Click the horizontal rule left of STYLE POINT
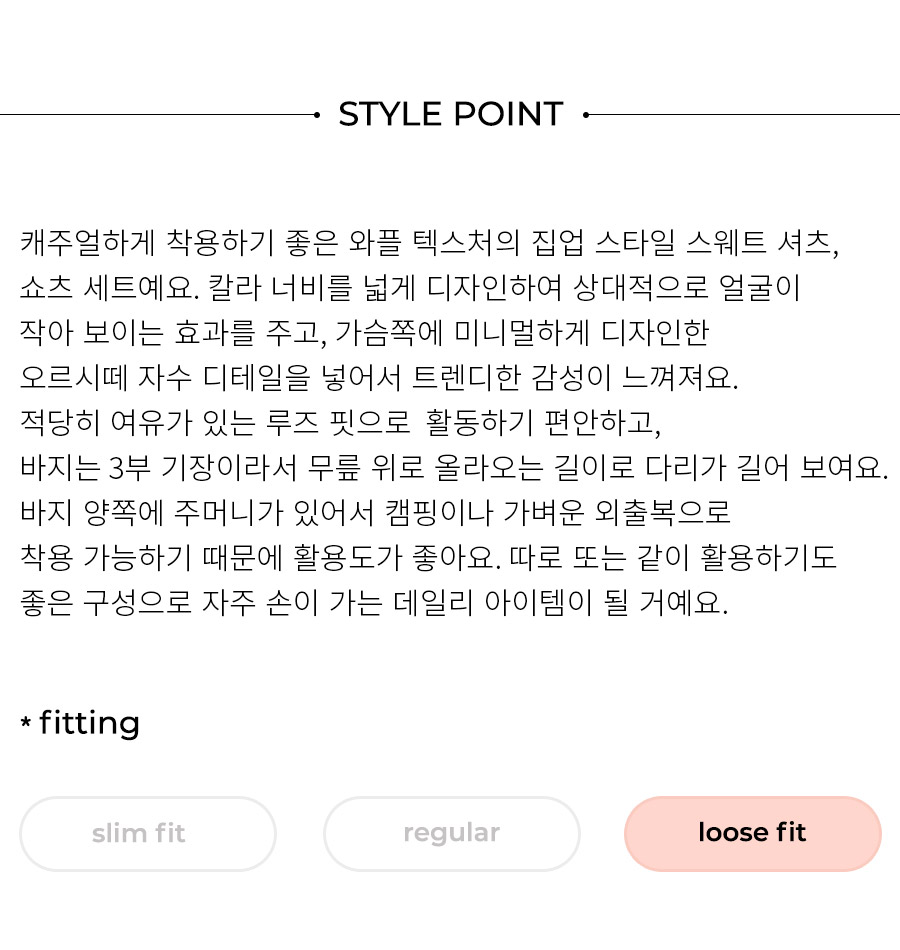The height and width of the screenshot is (950, 900). coord(156,115)
